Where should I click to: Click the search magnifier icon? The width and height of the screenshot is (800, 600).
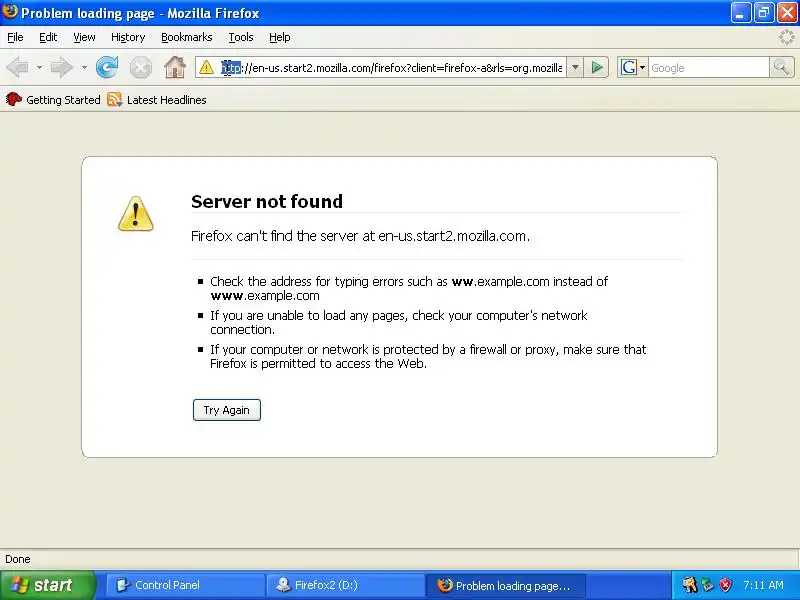click(781, 67)
